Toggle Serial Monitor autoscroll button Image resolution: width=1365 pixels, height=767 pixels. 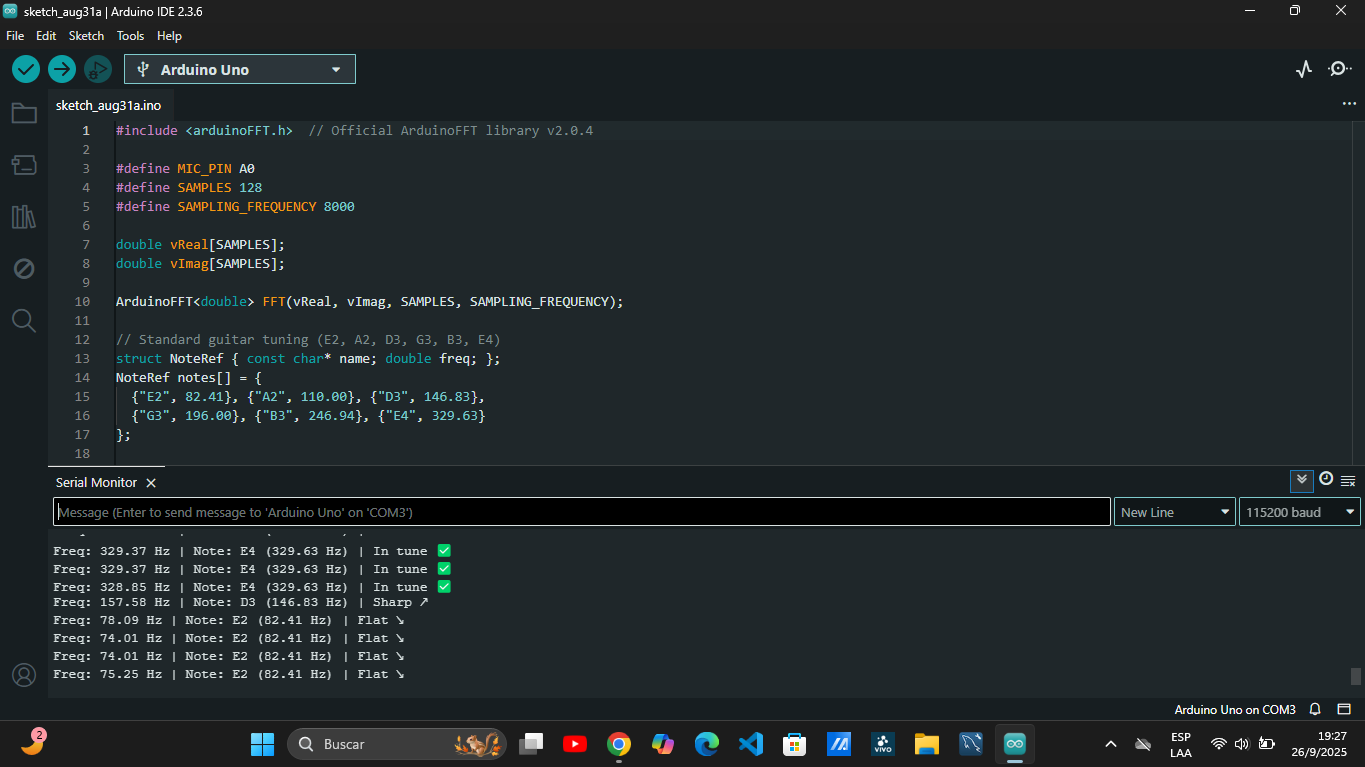[x=1301, y=480]
